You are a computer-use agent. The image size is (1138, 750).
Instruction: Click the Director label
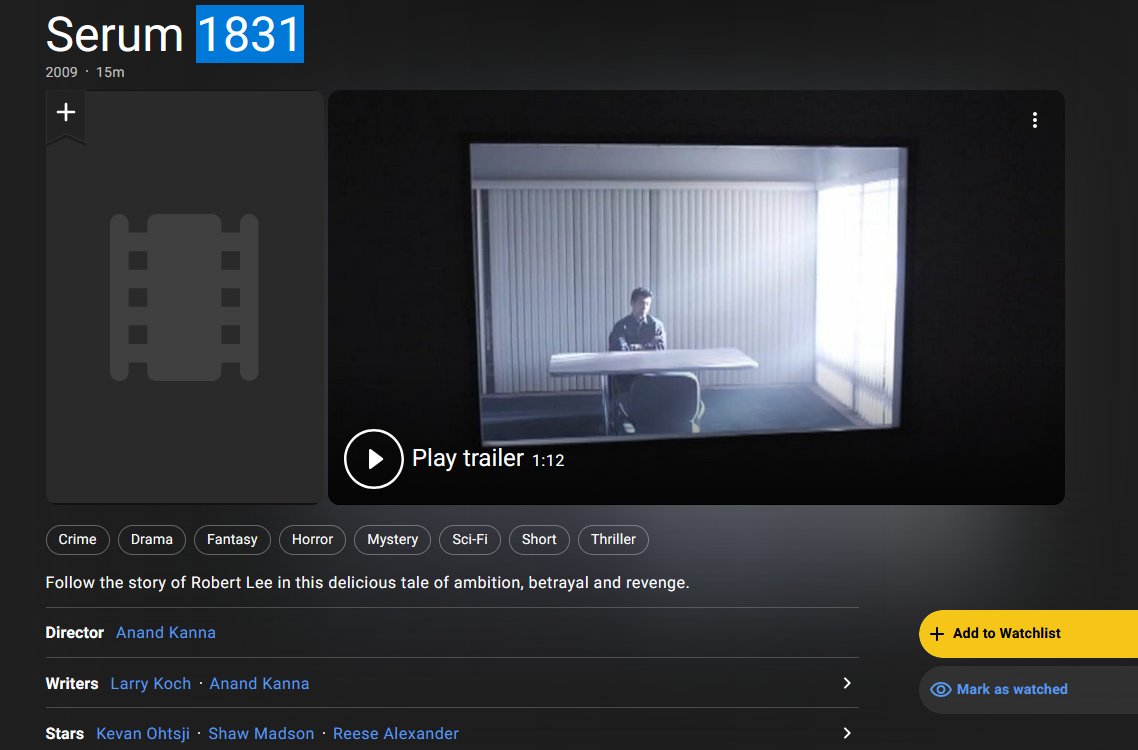coord(75,633)
